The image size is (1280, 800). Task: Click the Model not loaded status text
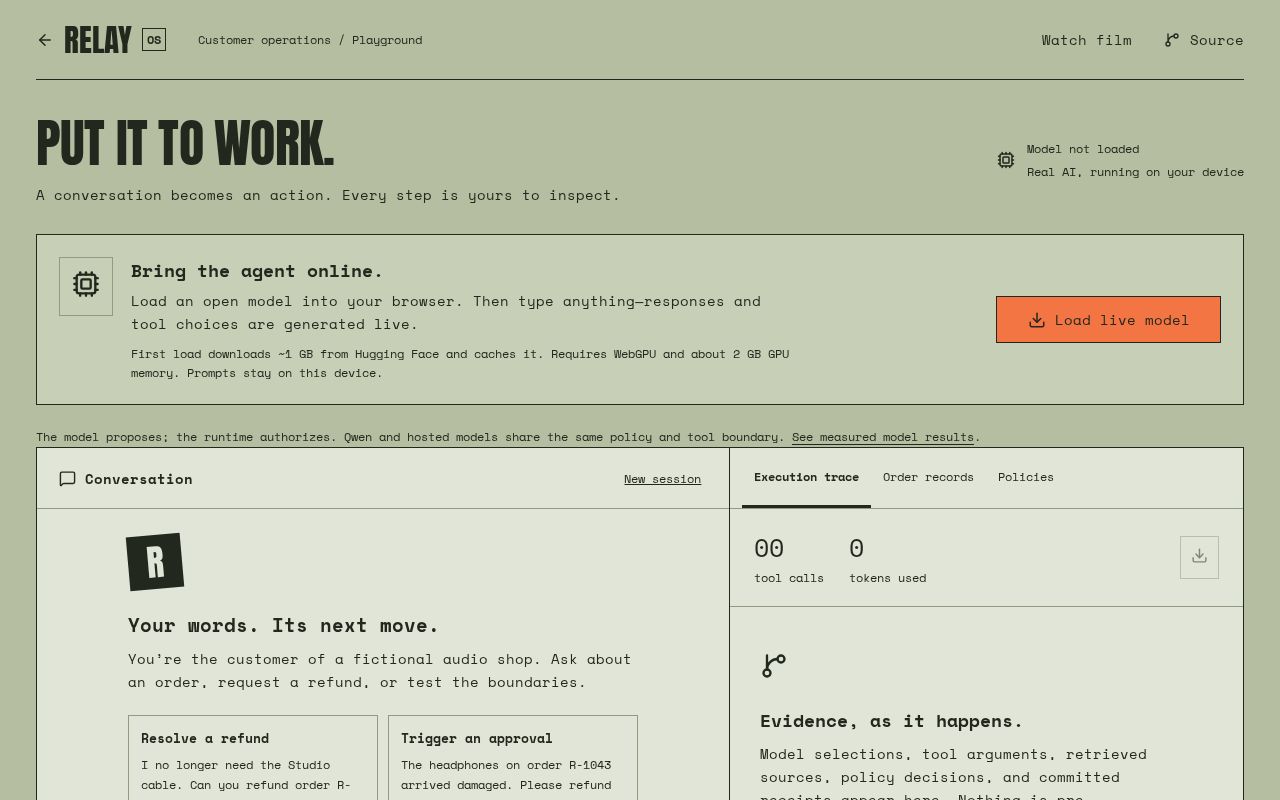(1083, 149)
